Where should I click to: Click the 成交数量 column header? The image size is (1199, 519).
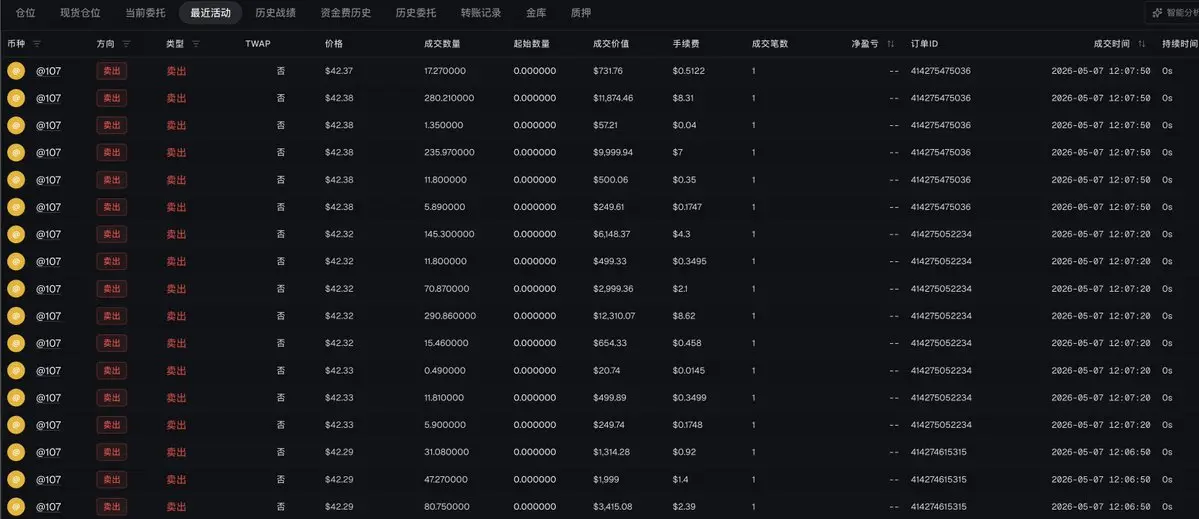[x=442, y=44]
